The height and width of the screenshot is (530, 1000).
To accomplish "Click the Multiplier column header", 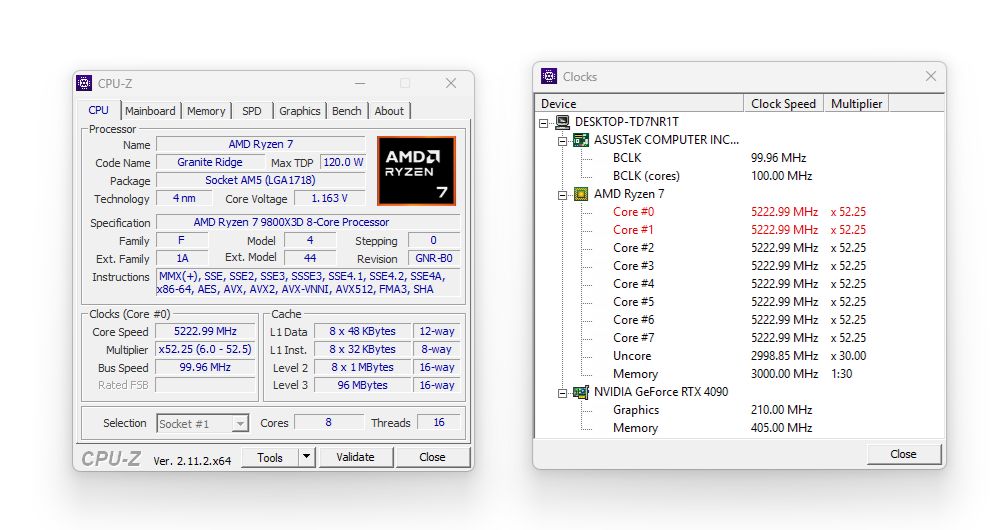I will pos(857,103).
